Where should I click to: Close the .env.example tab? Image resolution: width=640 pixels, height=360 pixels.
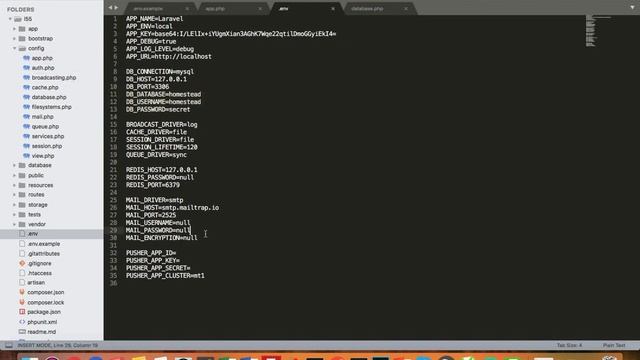click(x=187, y=9)
